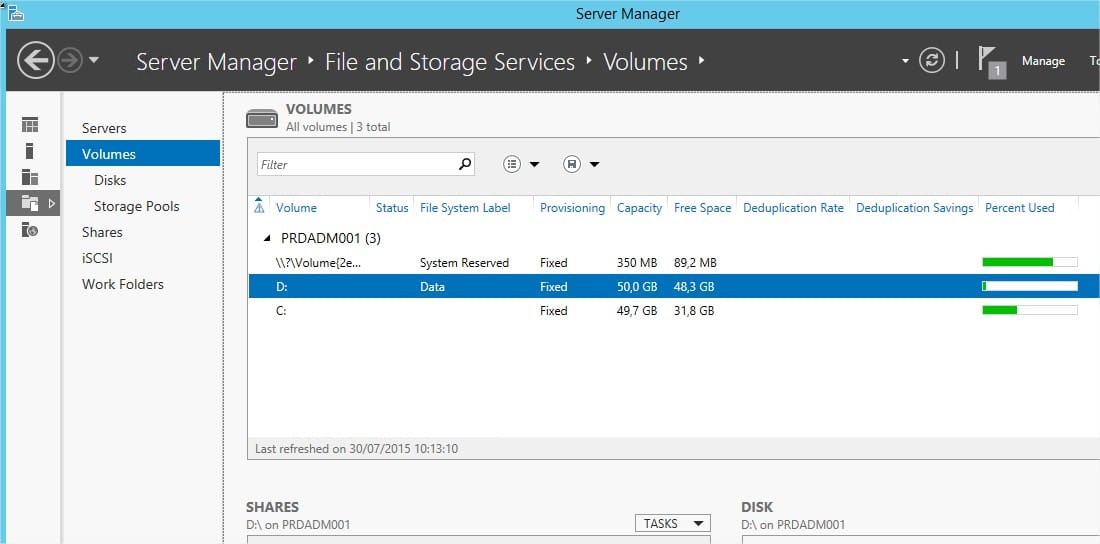Sort by Deduplication Rate column header

(793, 208)
